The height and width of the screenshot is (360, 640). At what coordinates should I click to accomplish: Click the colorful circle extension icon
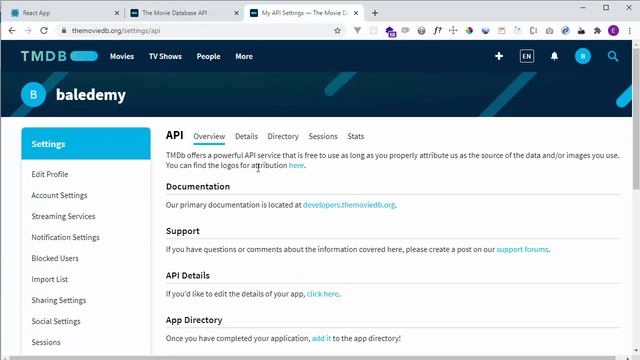pos(469,31)
